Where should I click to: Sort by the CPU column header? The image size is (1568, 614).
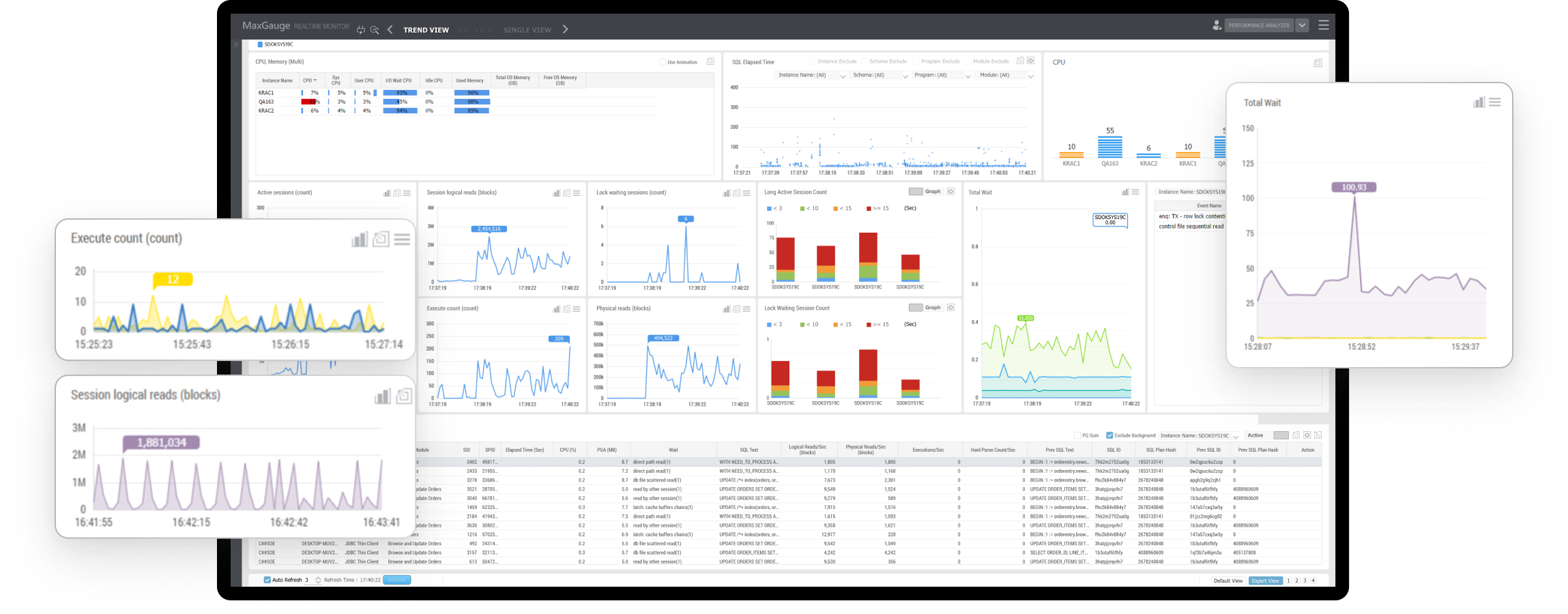(310, 81)
